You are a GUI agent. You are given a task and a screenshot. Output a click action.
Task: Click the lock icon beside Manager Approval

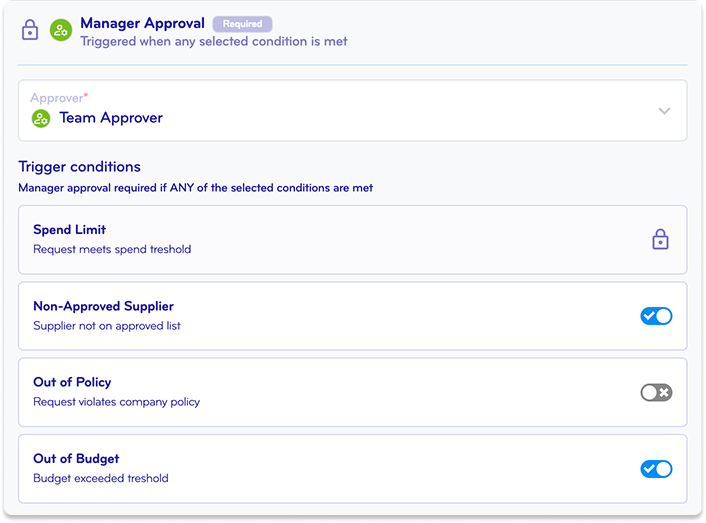pyautogui.click(x=30, y=30)
